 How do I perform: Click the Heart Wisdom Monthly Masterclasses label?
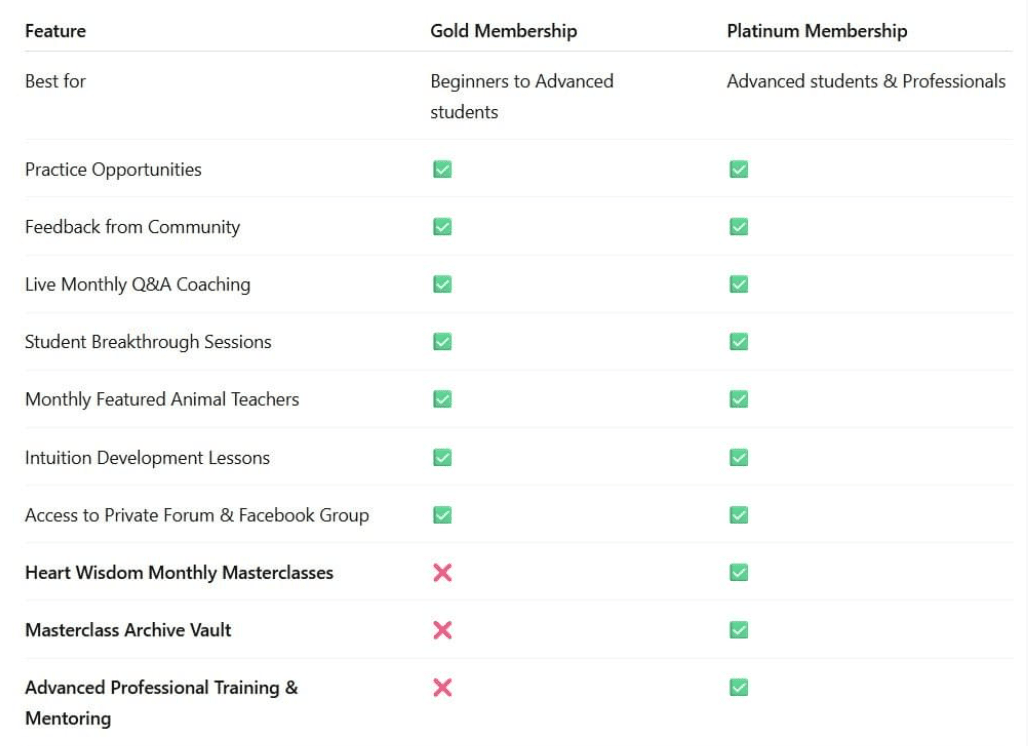[x=179, y=573]
